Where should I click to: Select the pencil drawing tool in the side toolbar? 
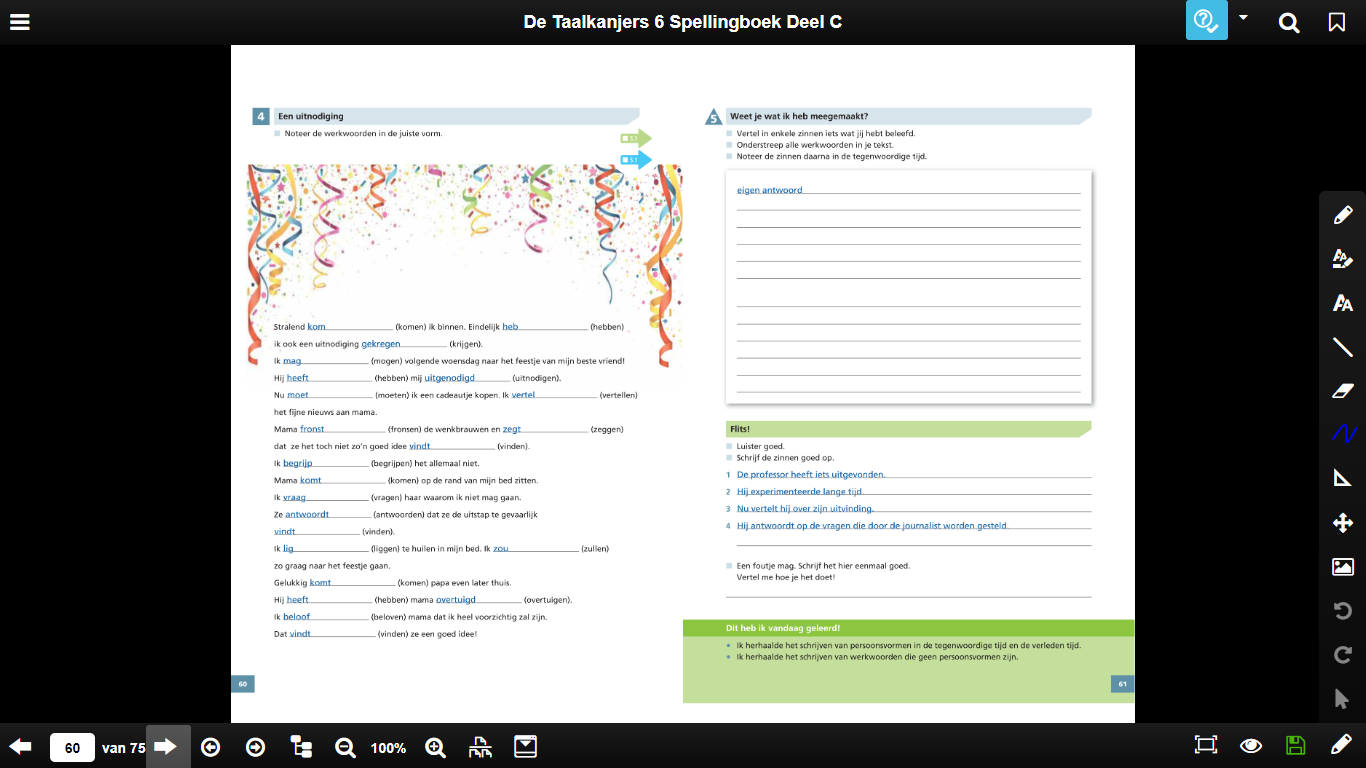click(1343, 214)
